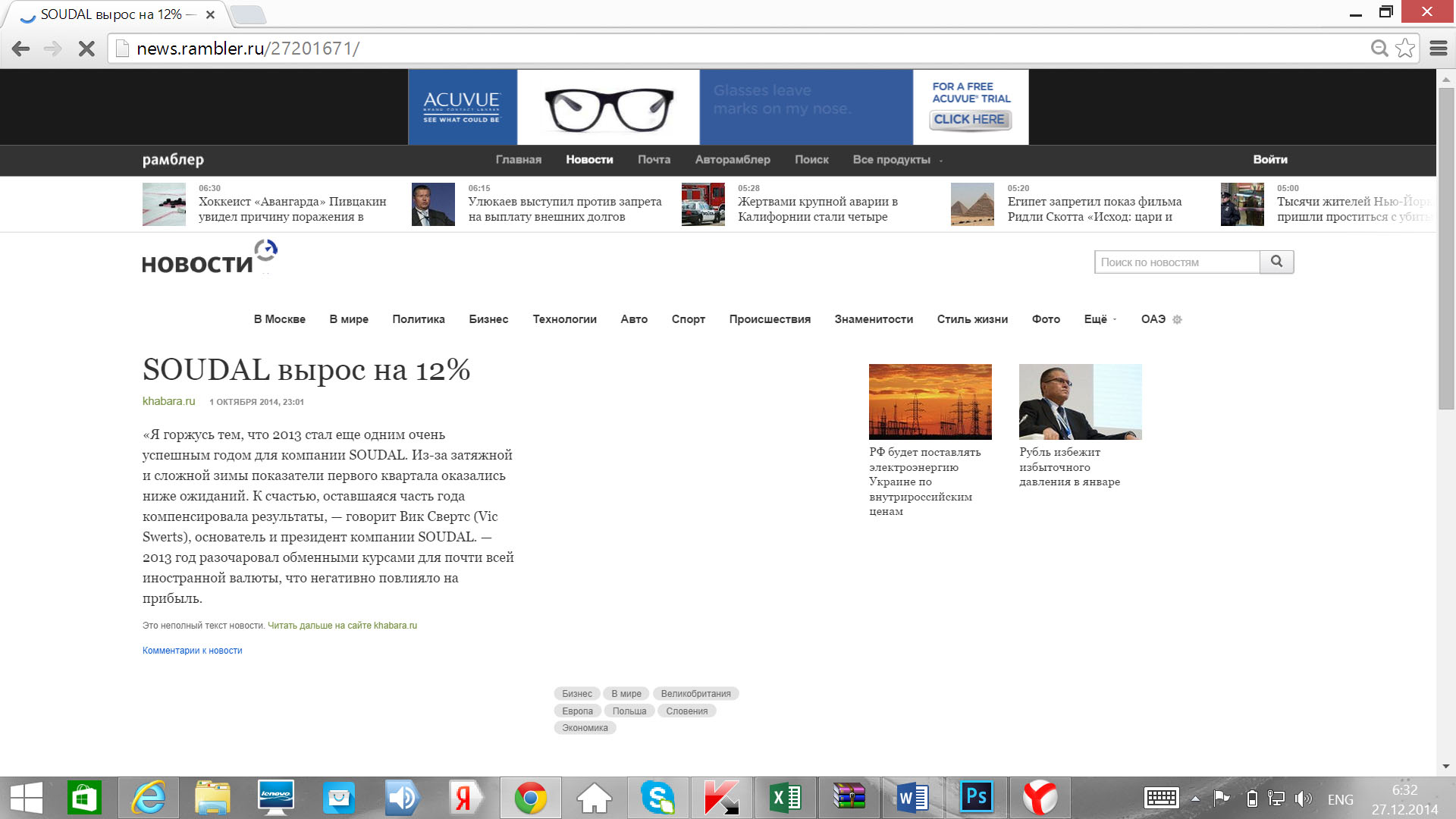Open the Египет запретил показ фильма headline
Viewport: 1456px width, 819px height.
click(x=1094, y=209)
